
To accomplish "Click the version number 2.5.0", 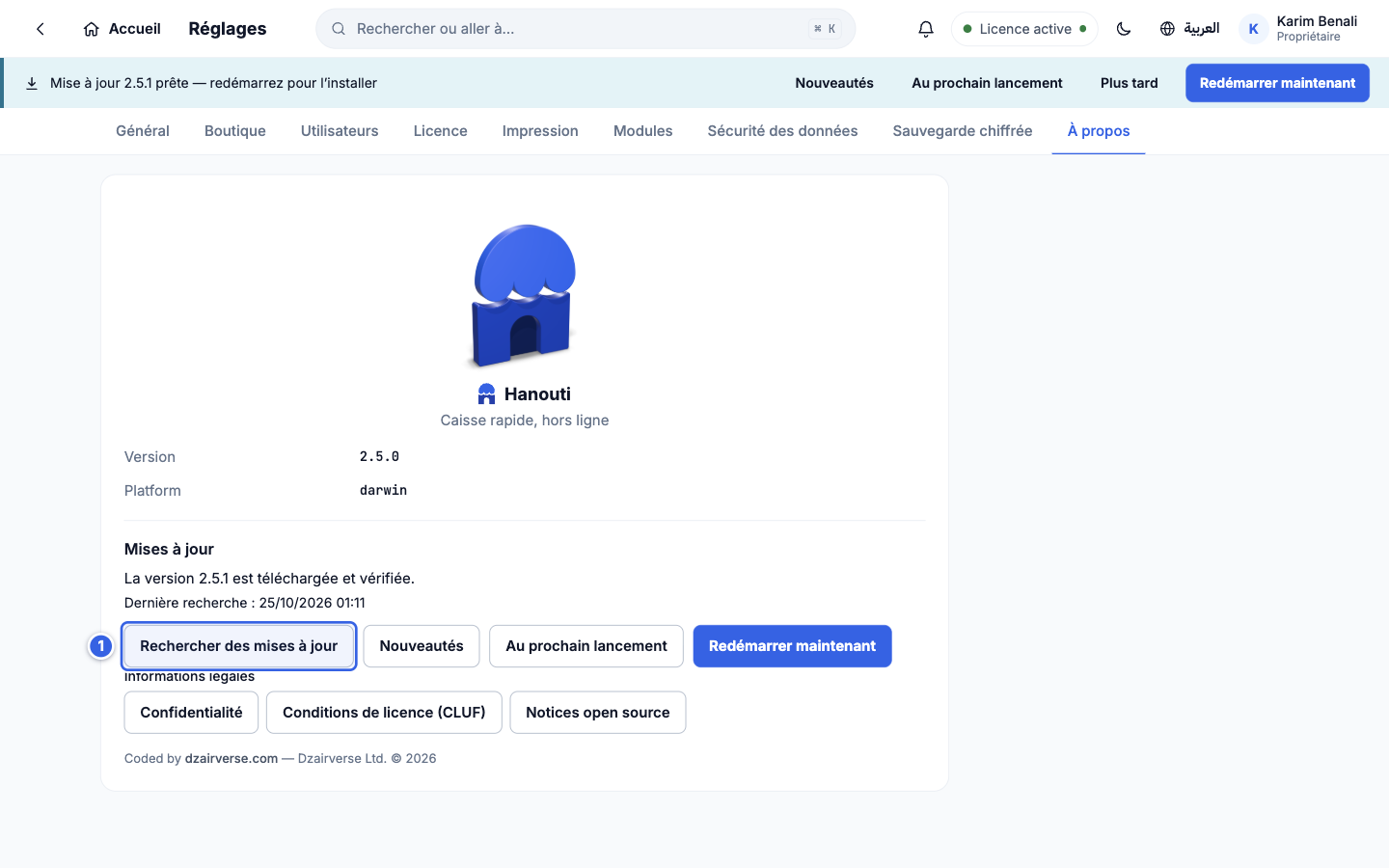I will tap(380, 456).
